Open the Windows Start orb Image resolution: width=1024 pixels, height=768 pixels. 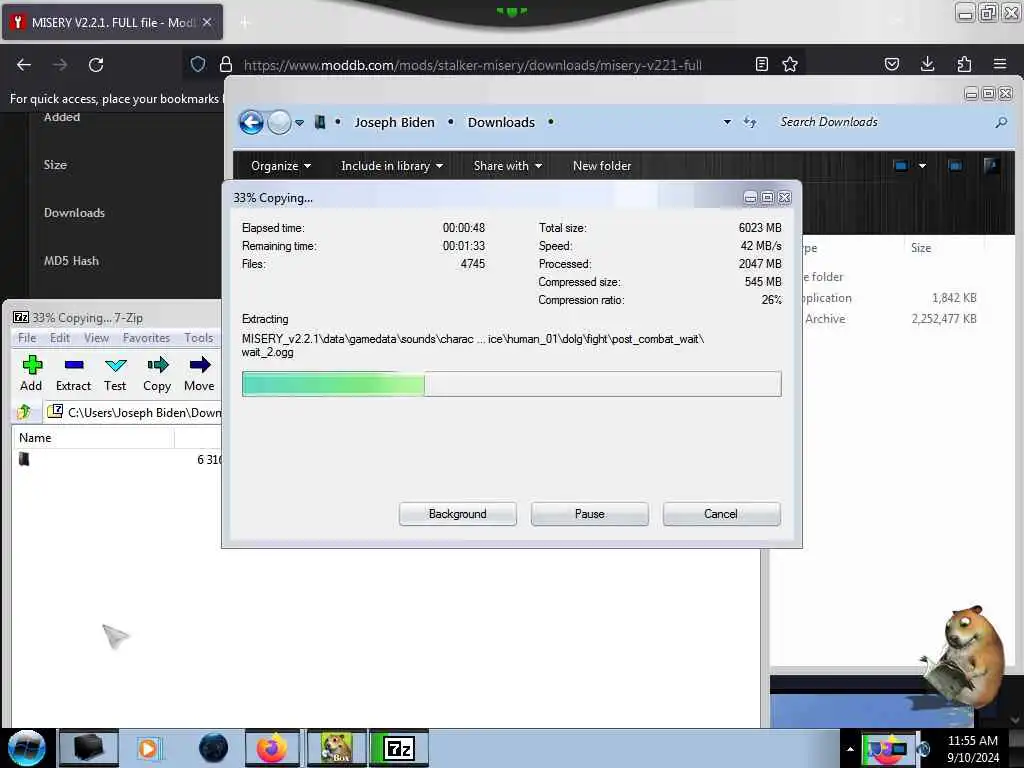(26, 748)
